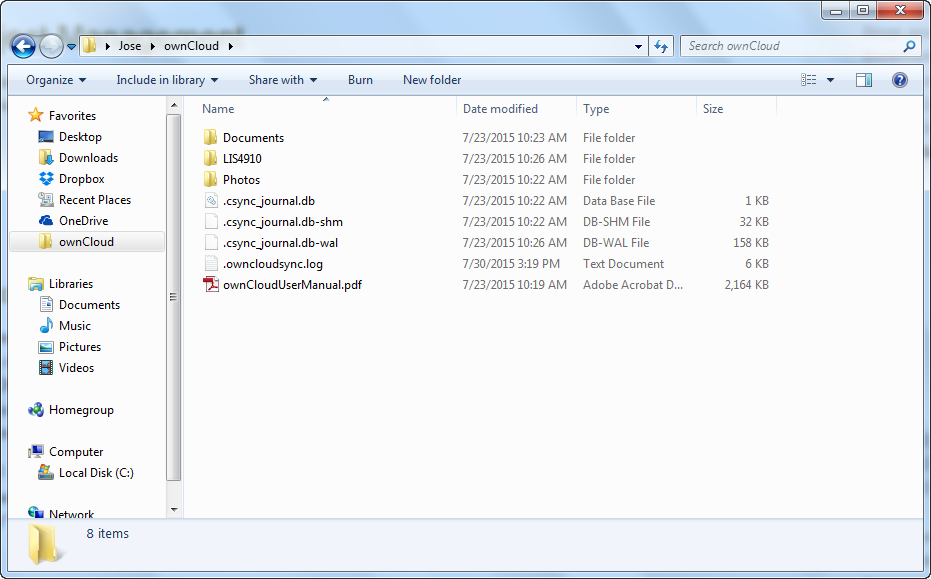Click the Burn toolbar button
This screenshot has width=931, height=579.
pos(360,80)
